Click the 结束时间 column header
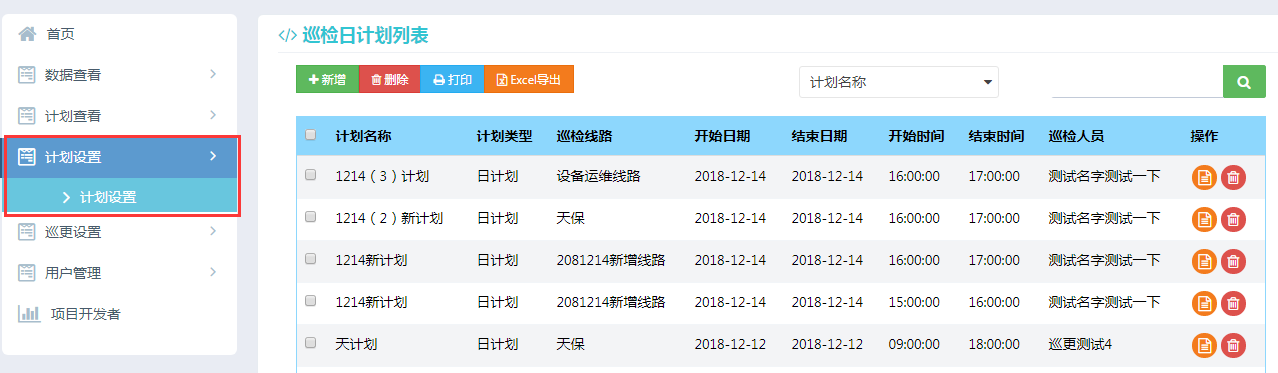This screenshot has height=373, width=1278. pyautogui.click(x=996, y=136)
